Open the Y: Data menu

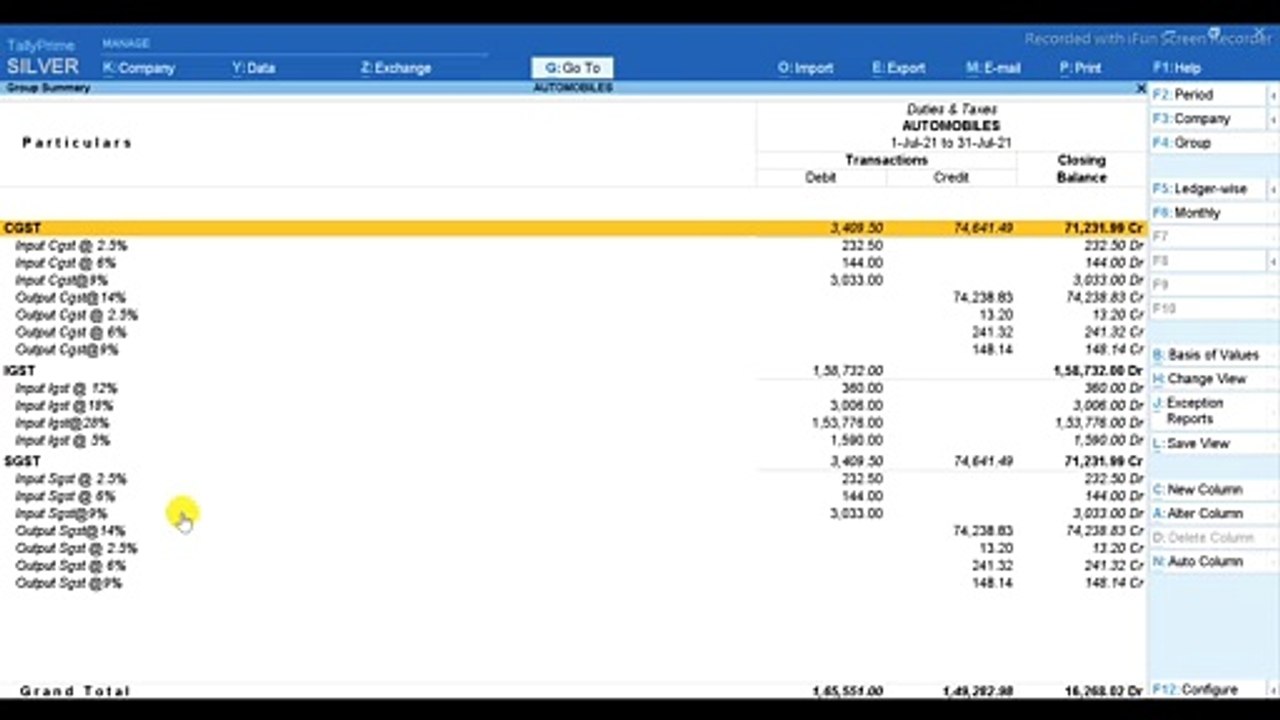tap(254, 68)
